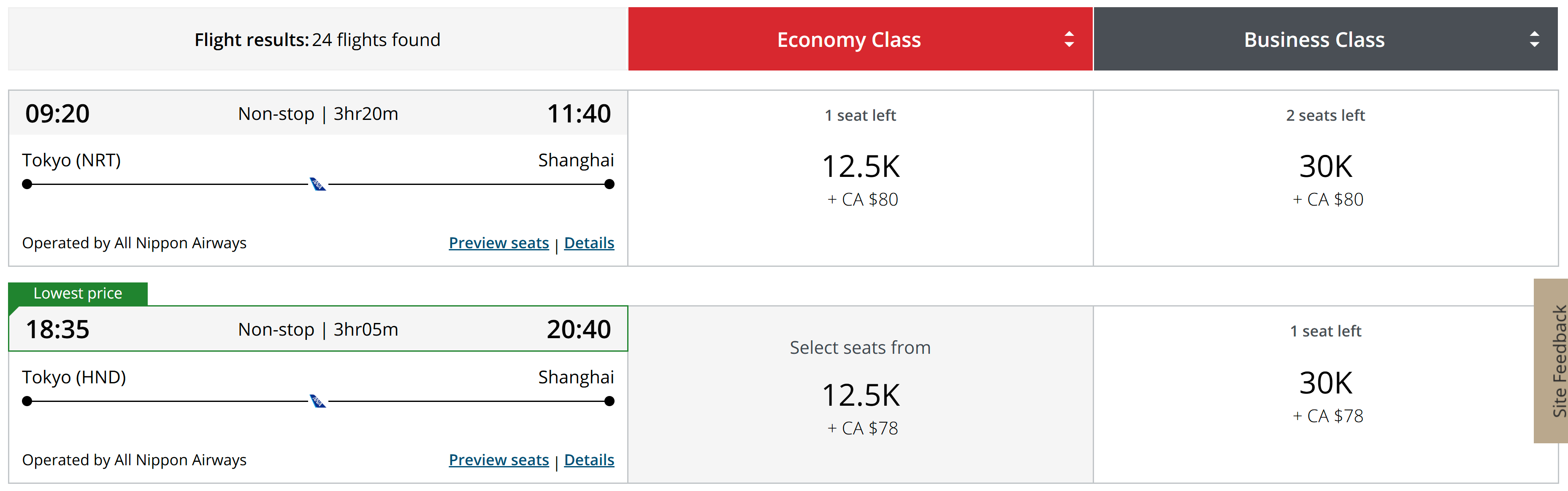Click the ANA plane icon on the NRT flight
Screen dimensions: 1568x491
click(x=318, y=184)
